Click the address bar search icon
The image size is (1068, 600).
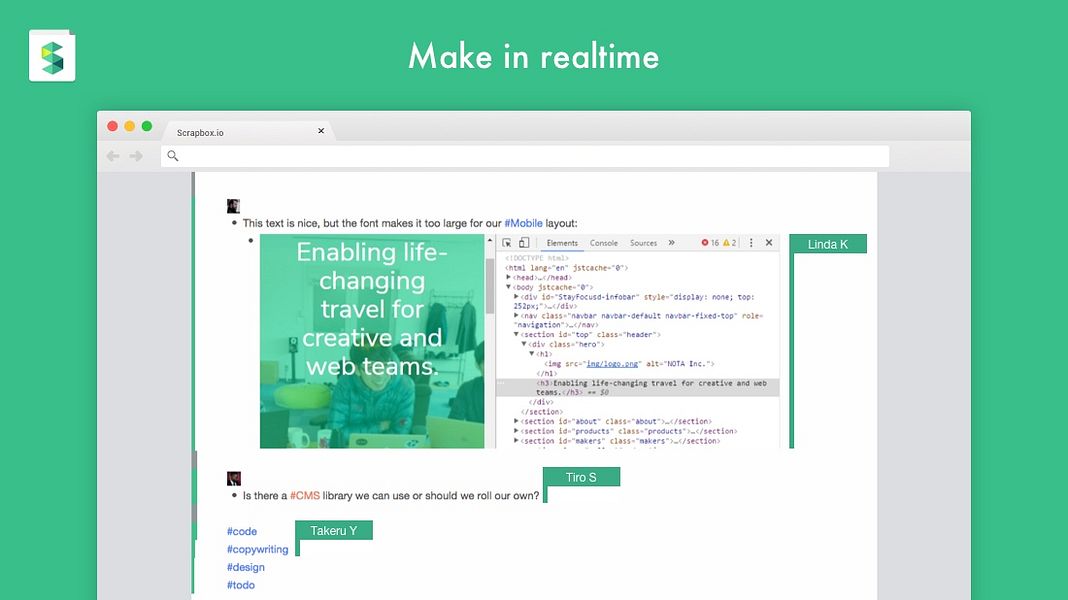coord(173,156)
